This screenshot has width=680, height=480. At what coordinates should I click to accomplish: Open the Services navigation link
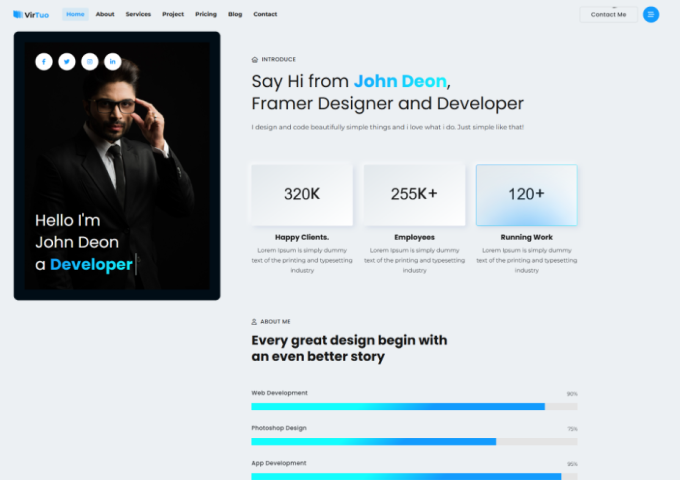click(x=138, y=14)
